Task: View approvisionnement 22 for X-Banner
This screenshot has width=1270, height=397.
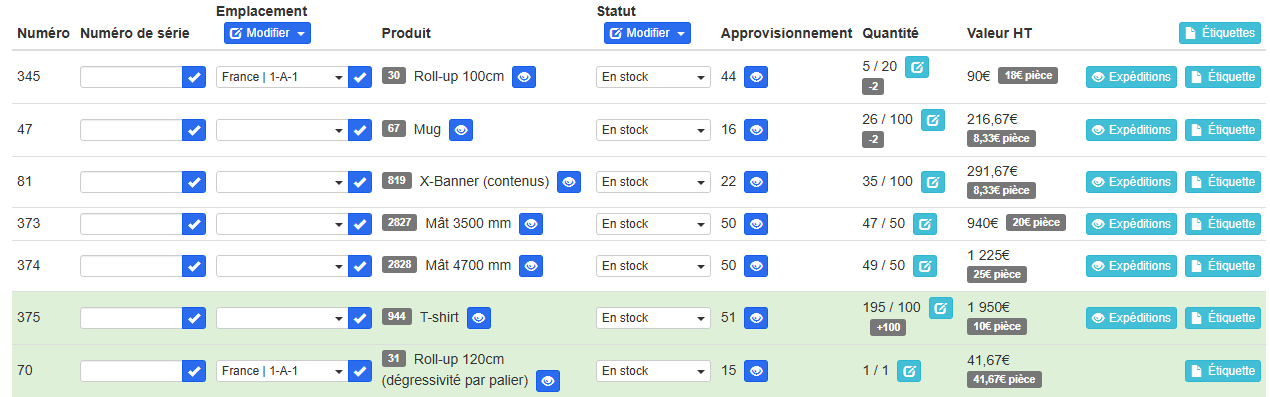Action: coord(756,181)
